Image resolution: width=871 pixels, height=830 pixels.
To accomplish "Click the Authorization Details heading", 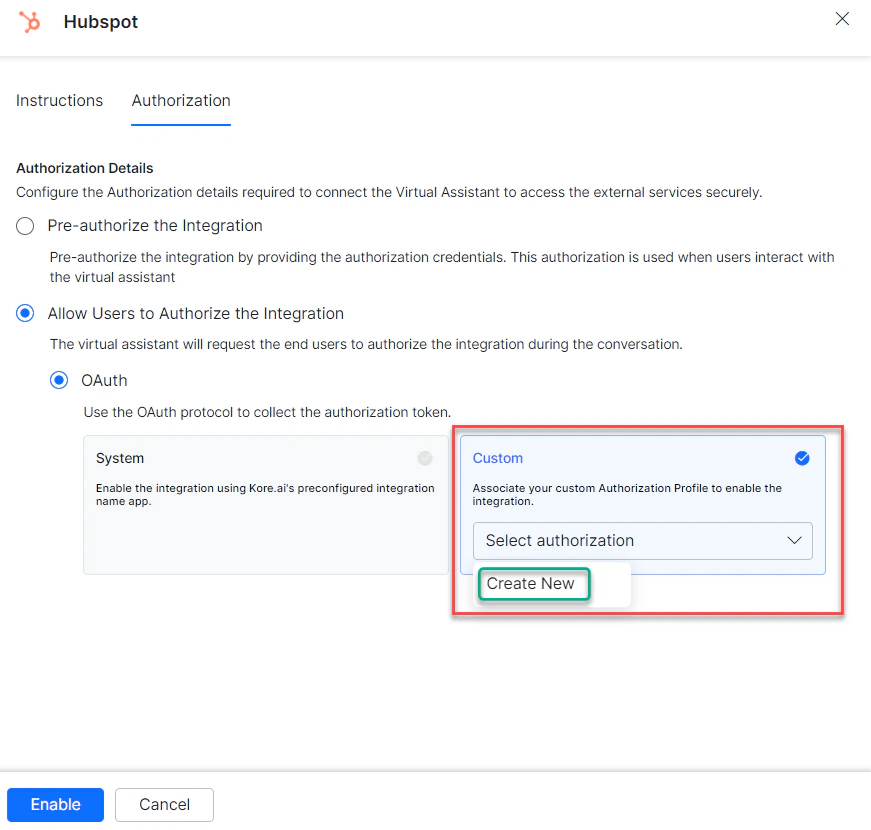I will (84, 168).
